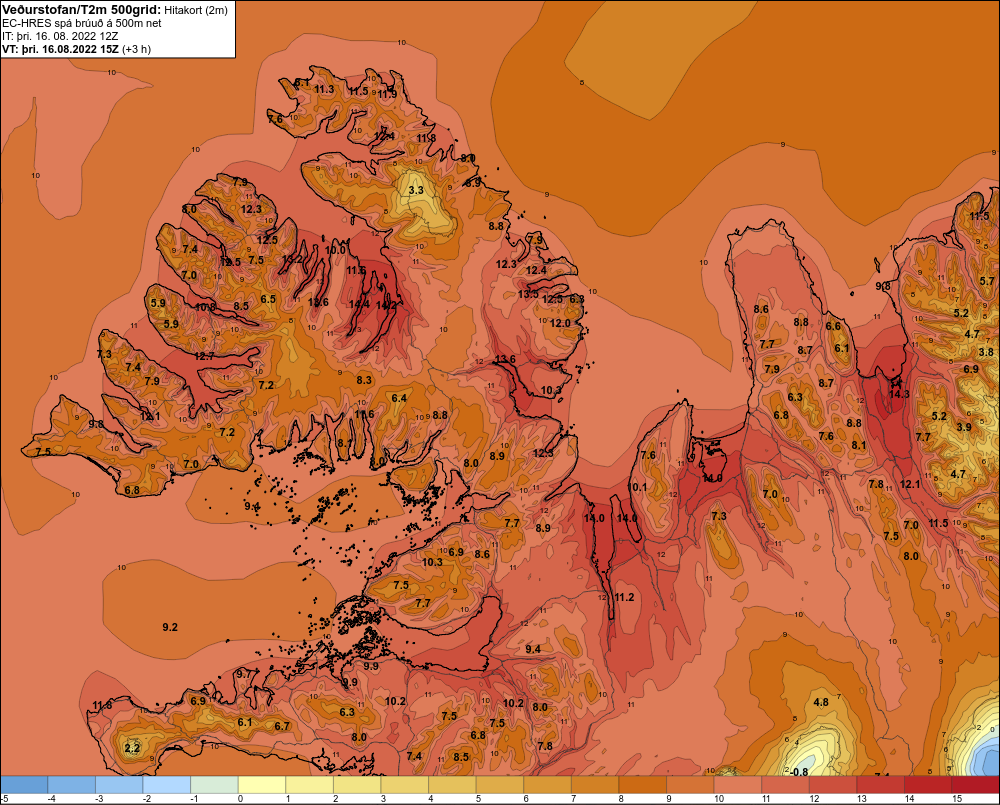
Task: Click the 6.6 temperature value on the map
Action: (x=833, y=326)
